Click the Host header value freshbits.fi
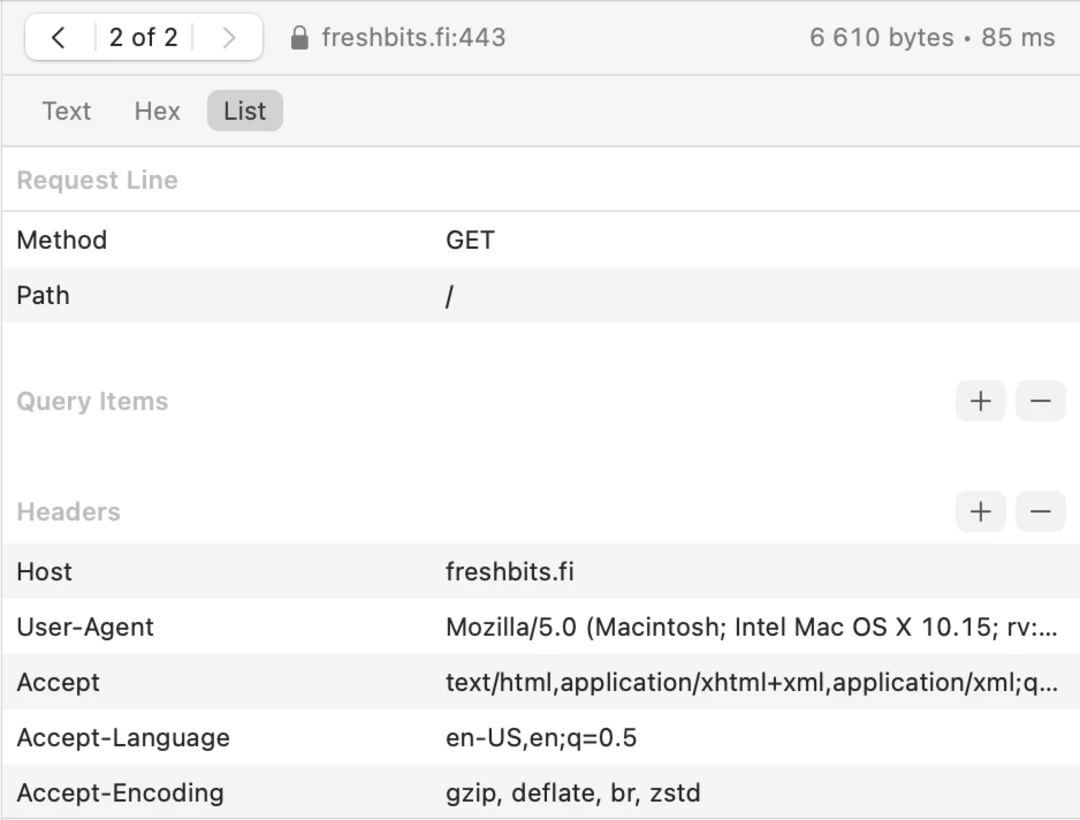The height and width of the screenshot is (820, 1080). coord(510,572)
